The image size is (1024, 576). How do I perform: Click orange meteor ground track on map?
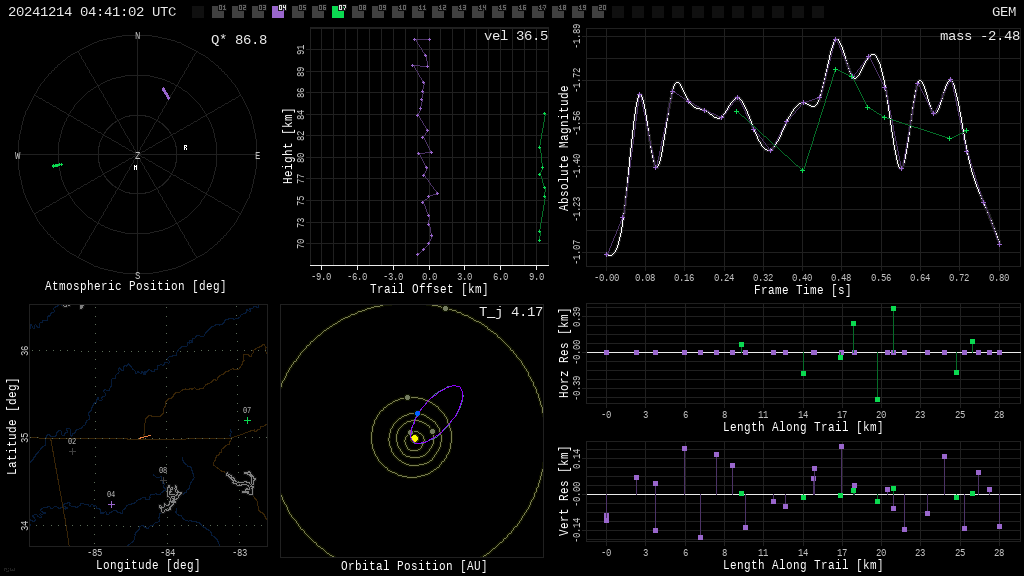pyautogui.click(x=144, y=437)
